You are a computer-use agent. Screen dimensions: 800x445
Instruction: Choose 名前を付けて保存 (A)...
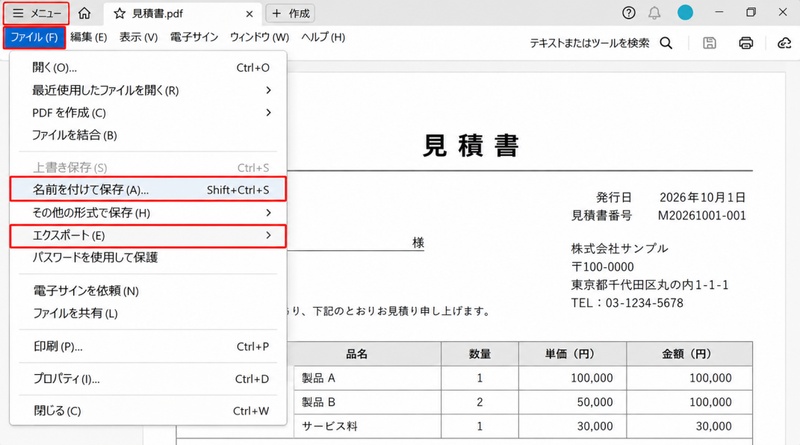click(x=148, y=189)
